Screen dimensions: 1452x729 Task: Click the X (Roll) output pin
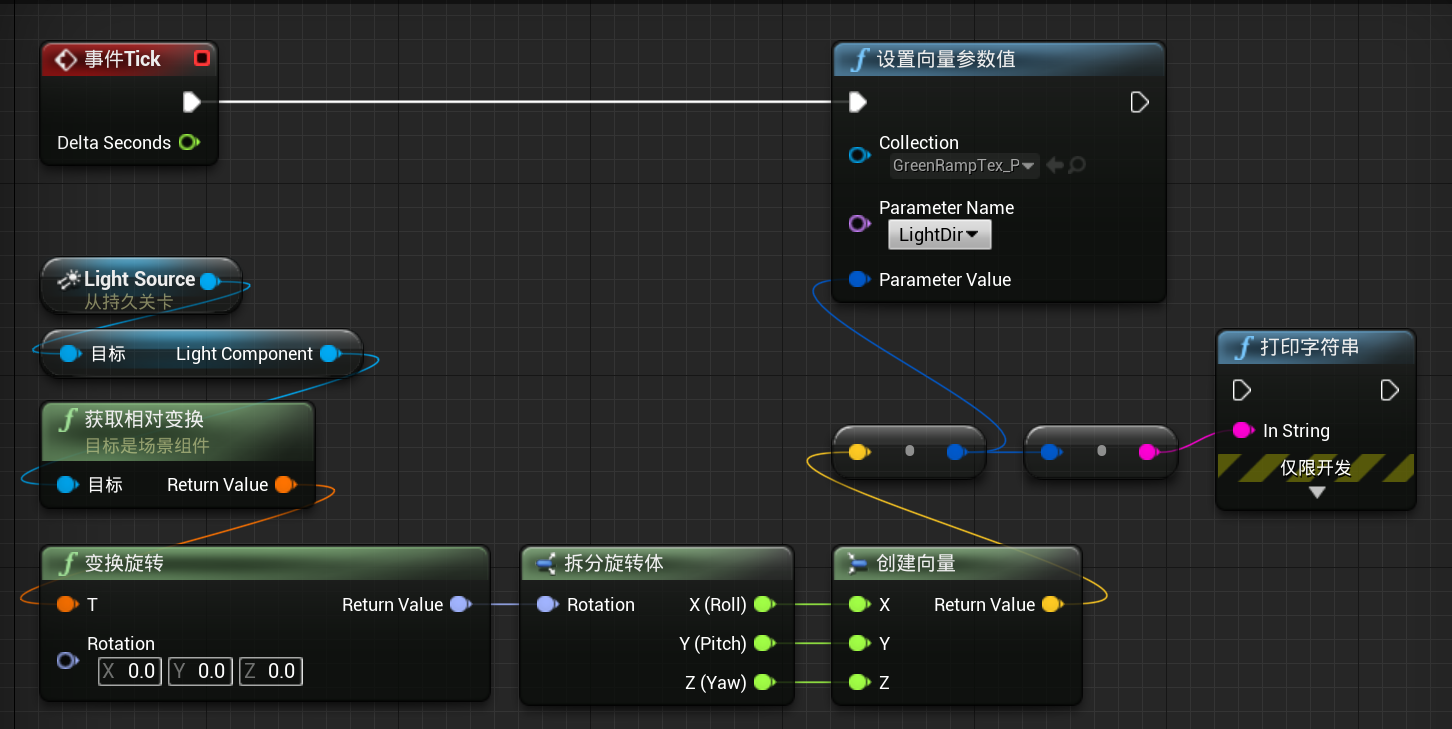[764, 604]
